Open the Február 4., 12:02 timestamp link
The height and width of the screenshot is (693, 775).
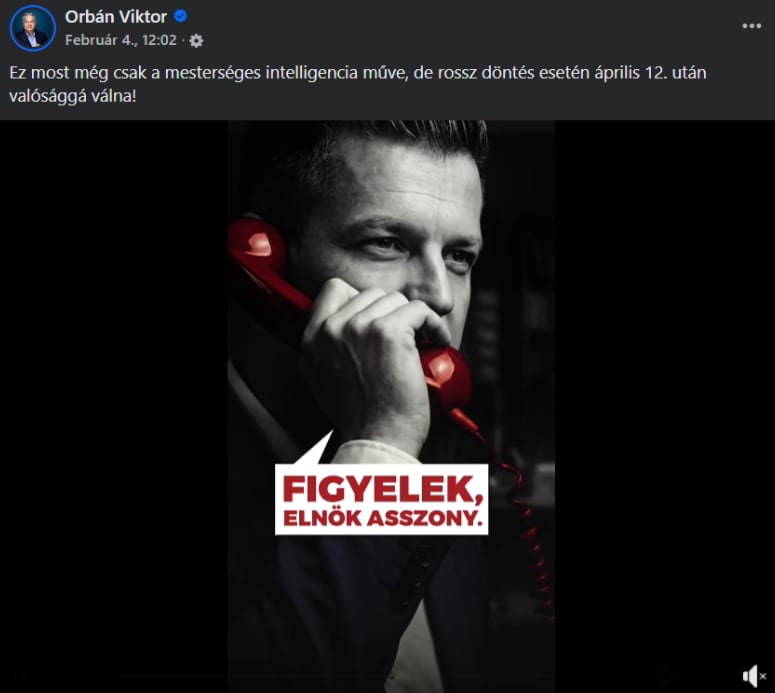[121, 40]
